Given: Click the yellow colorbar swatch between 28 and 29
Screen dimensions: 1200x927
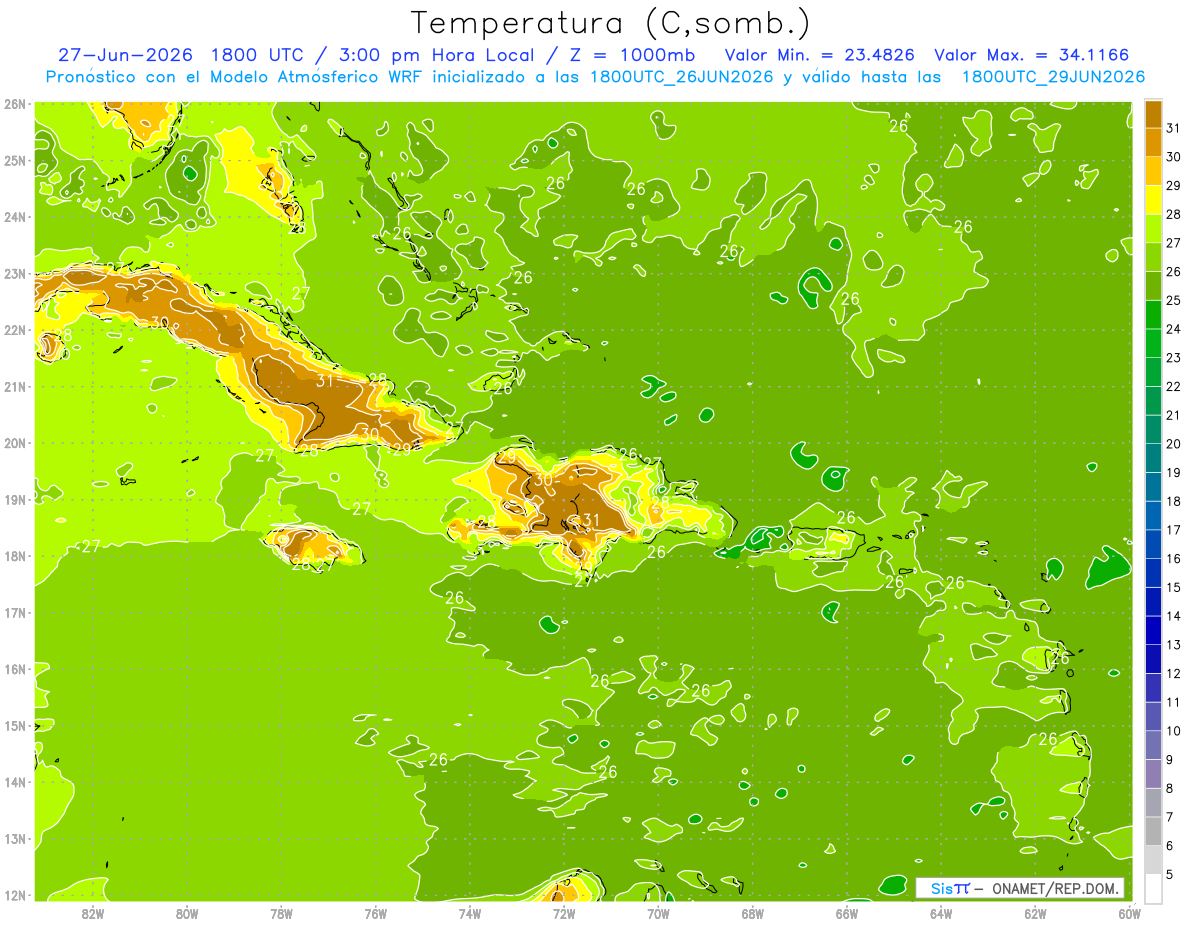Looking at the screenshot, I should point(1153,200).
